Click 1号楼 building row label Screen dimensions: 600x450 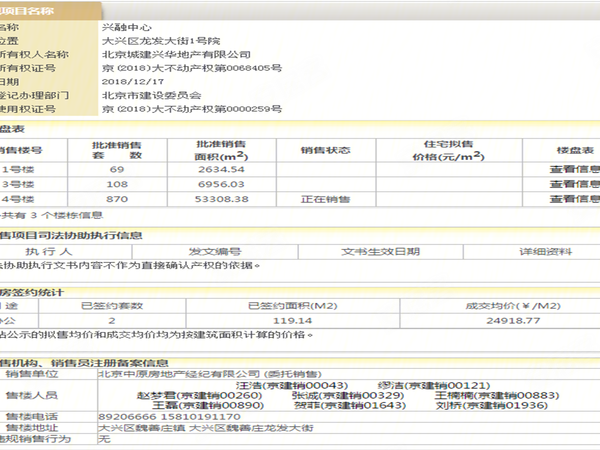coord(18,169)
